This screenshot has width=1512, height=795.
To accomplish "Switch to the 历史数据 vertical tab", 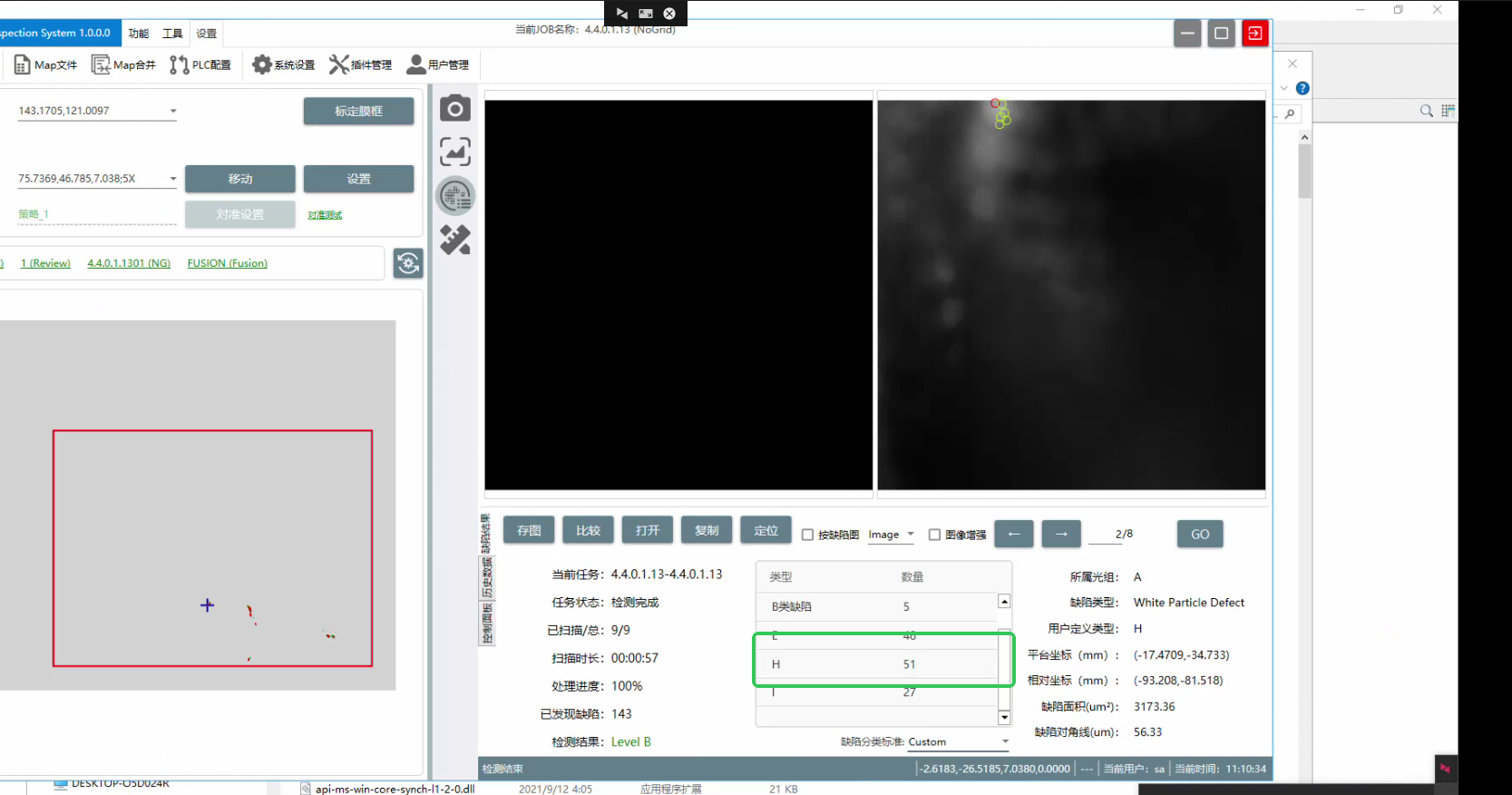I will (487, 578).
